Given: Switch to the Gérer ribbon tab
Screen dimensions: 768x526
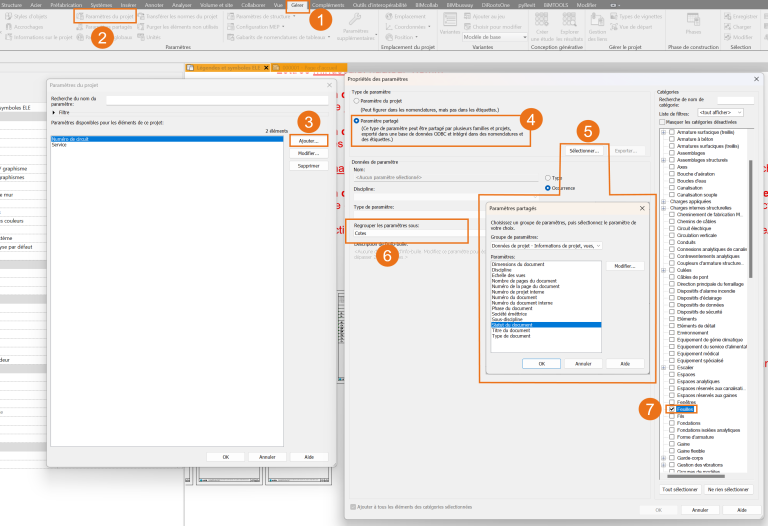Looking at the screenshot, I should [297, 5].
